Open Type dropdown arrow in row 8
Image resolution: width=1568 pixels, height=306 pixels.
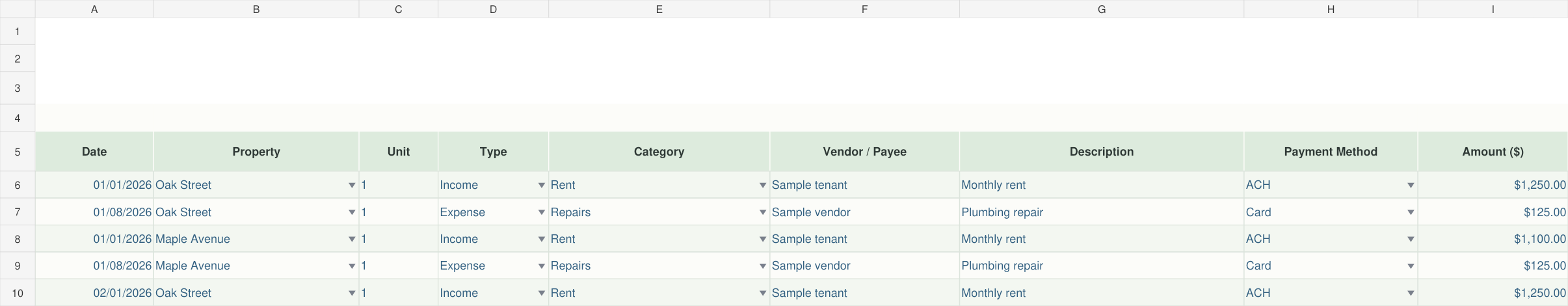point(541,240)
